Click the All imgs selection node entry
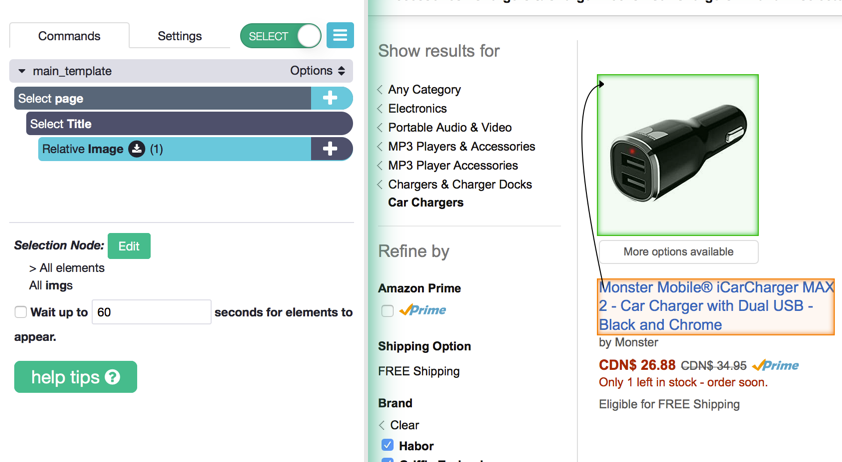This screenshot has width=842, height=462. pos(51,285)
